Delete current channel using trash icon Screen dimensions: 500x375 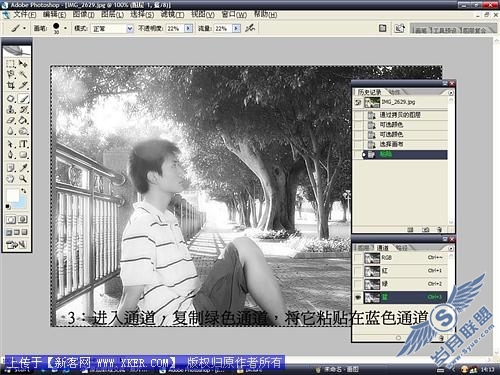click(x=442, y=338)
